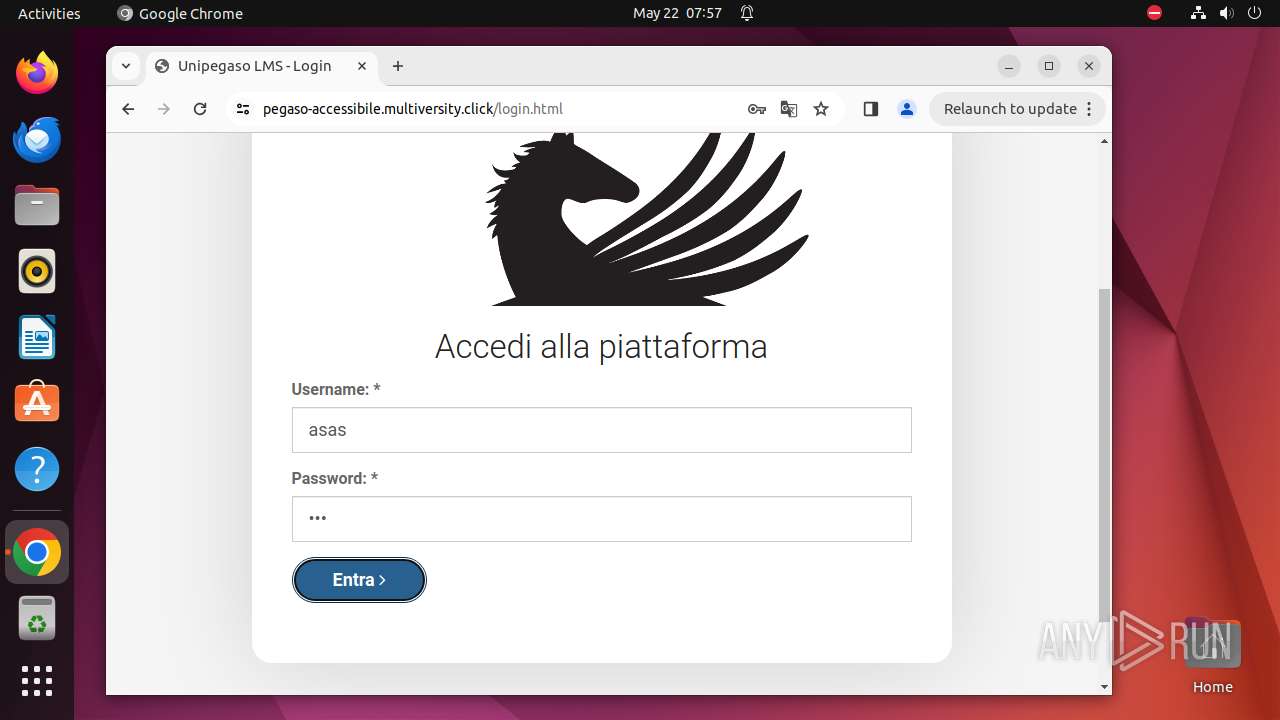Open Help from the dock

click(37, 469)
